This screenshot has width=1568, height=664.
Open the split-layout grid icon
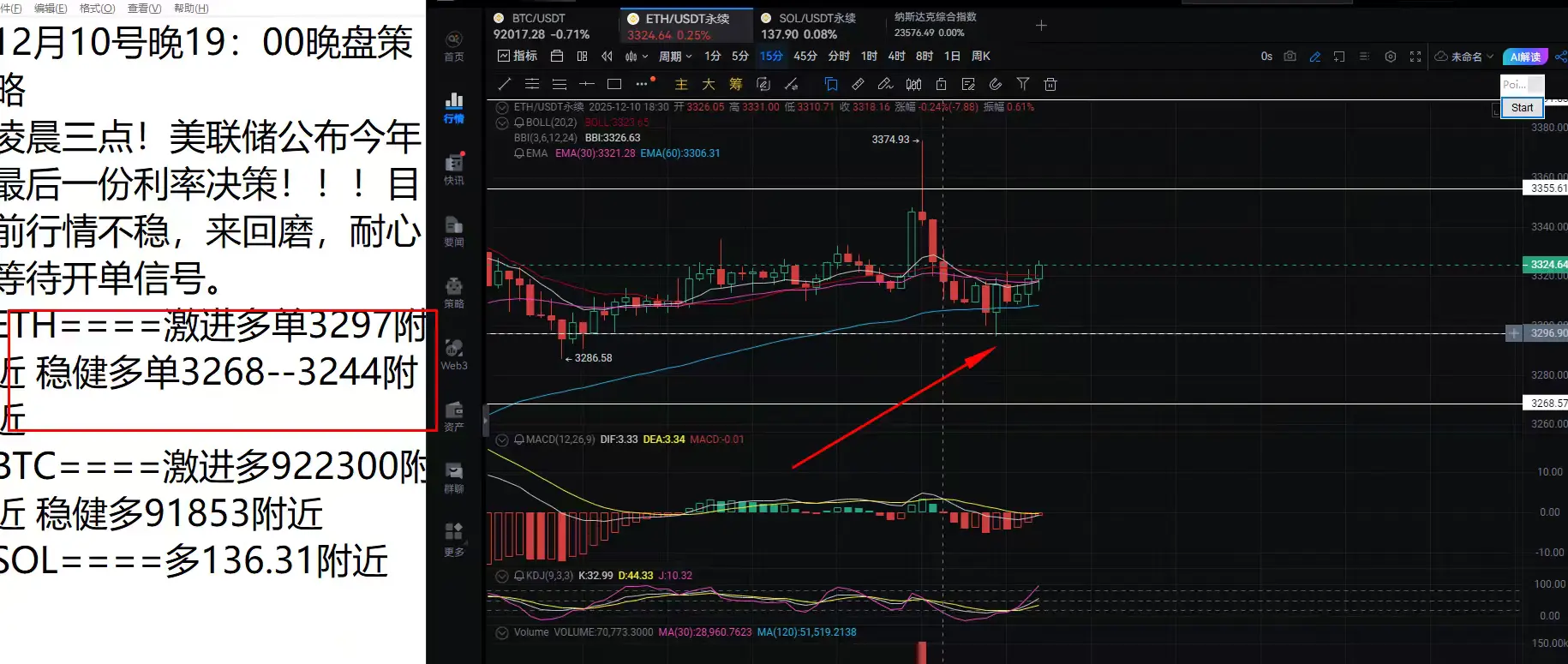click(583, 57)
